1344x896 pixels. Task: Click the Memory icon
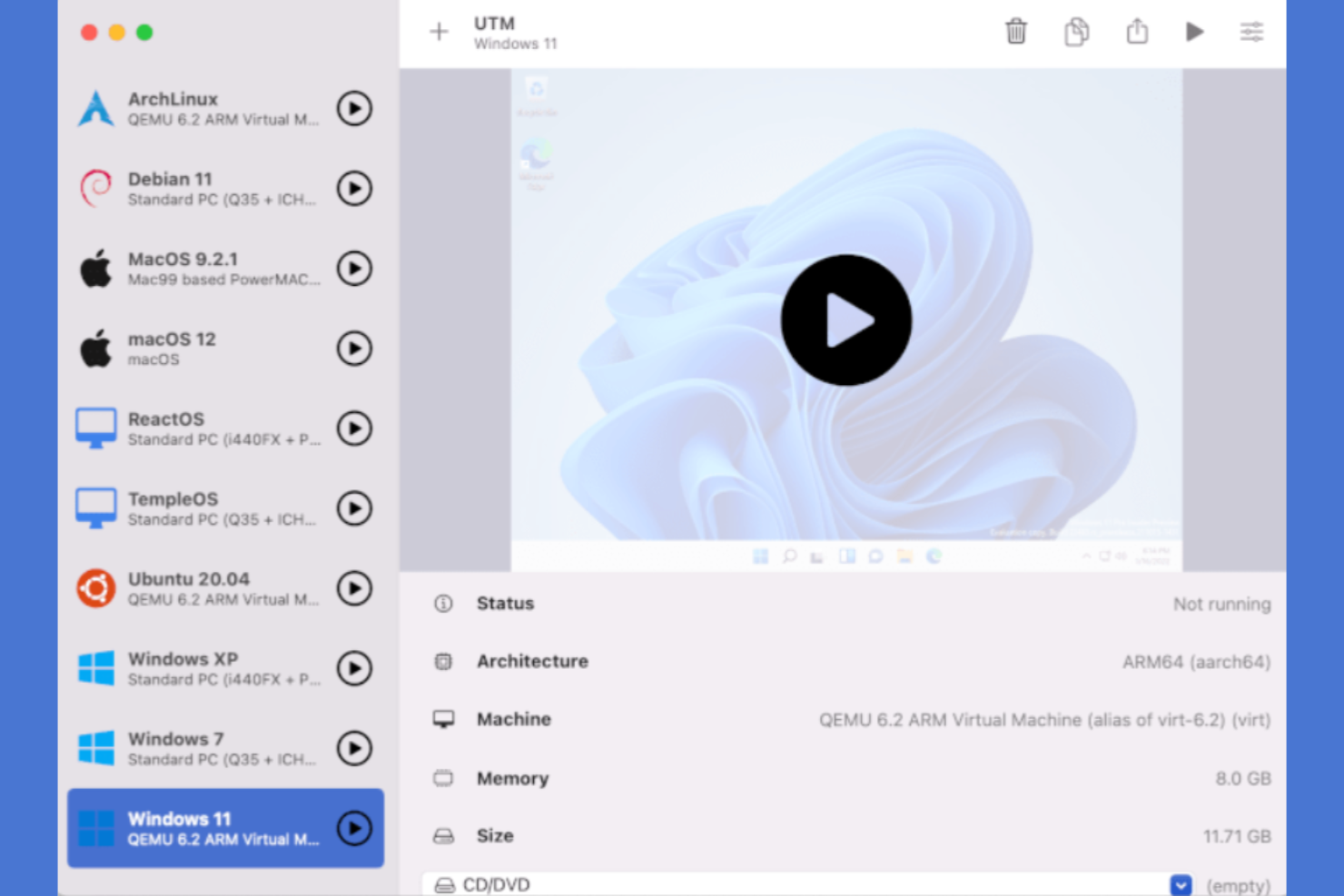443,778
